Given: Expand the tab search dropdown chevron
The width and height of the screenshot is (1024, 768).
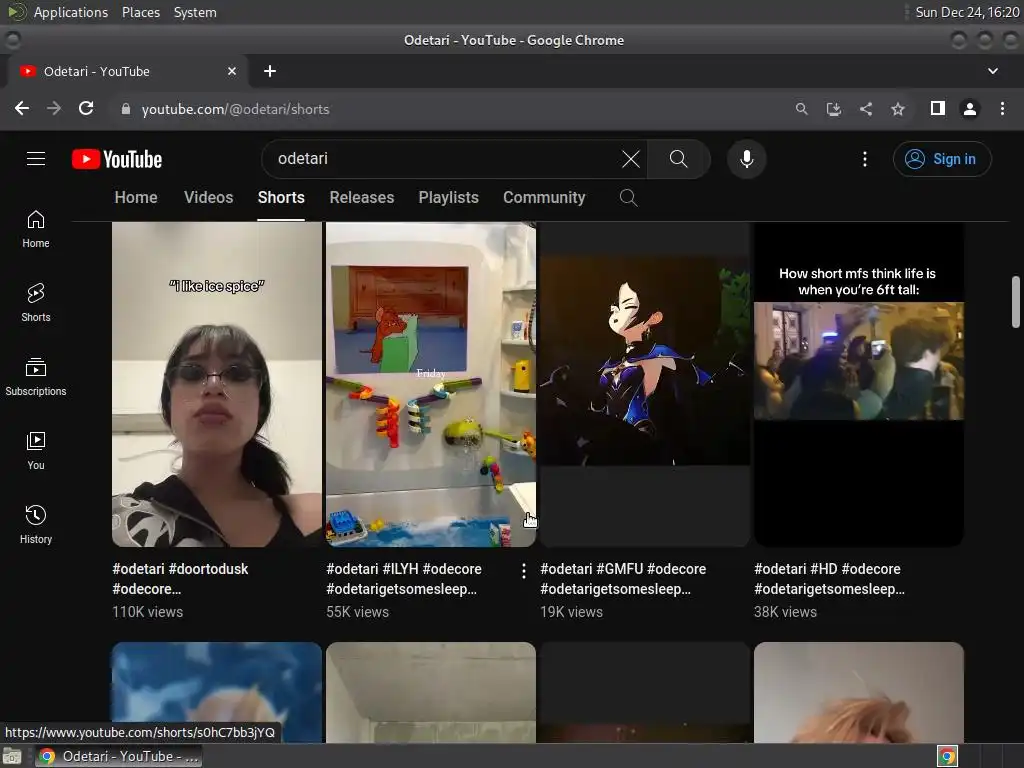Looking at the screenshot, I should click(x=993, y=71).
